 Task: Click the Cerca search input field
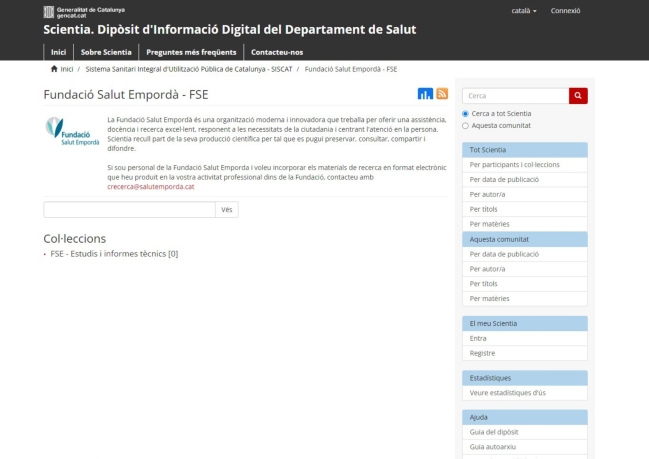[516, 96]
